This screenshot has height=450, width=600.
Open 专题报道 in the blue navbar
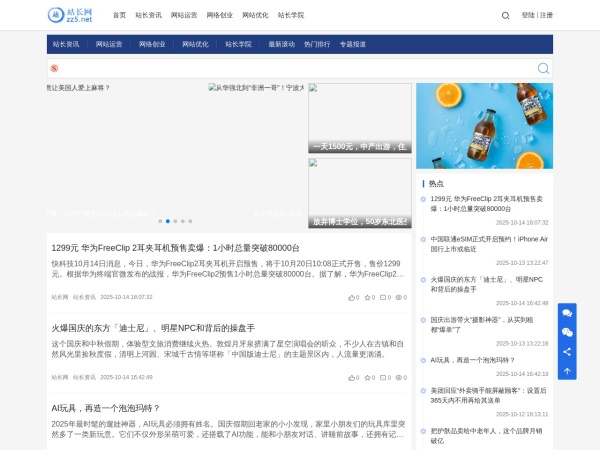[x=352, y=44]
